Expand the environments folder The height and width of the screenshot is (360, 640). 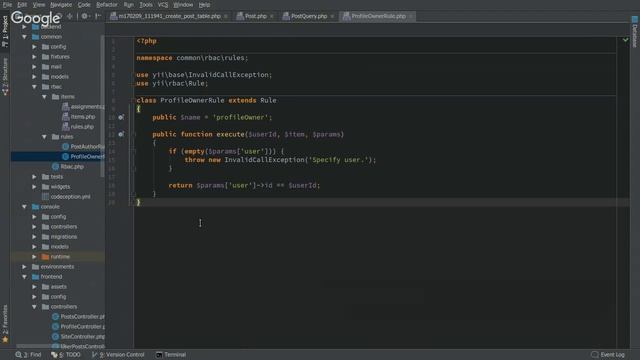(24, 267)
